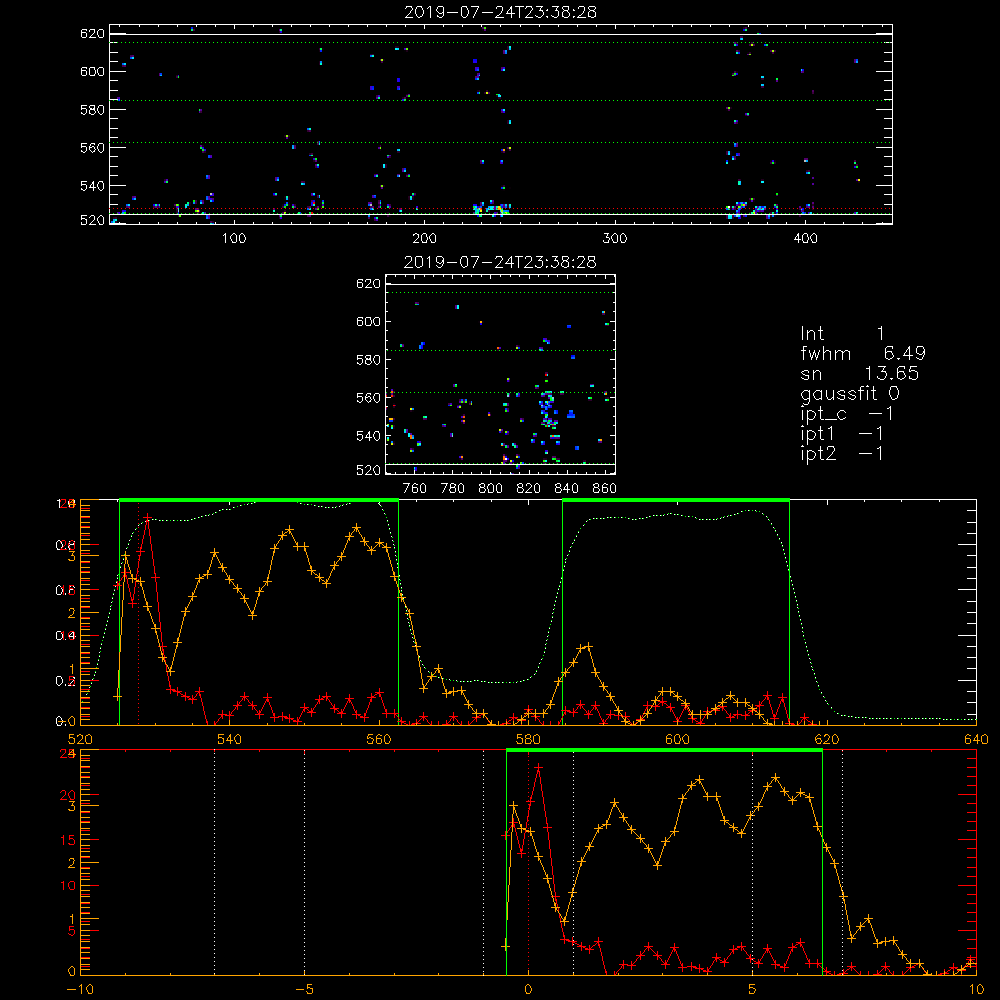
Task: Click y-axis label 540 on top plot
Action: pos(92,186)
